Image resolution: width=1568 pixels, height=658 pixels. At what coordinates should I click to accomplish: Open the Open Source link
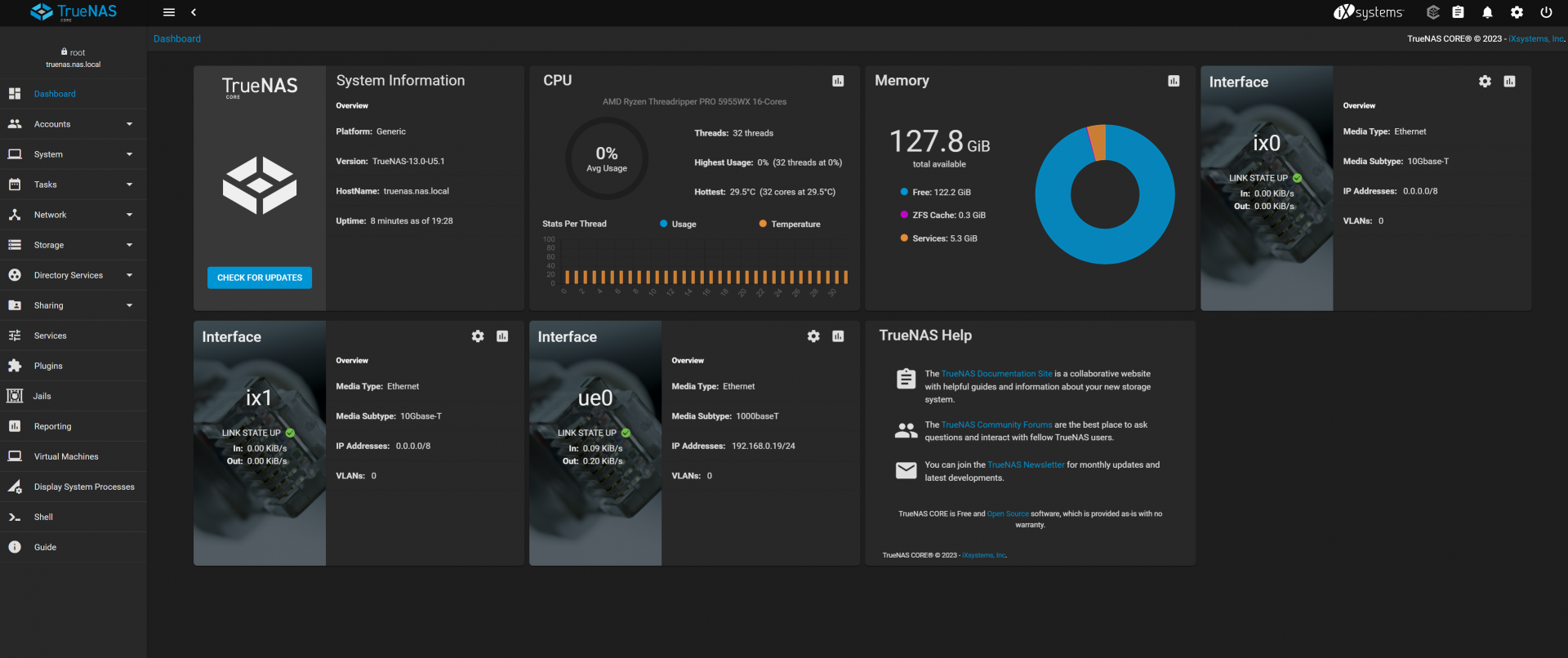pyautogui.click(x=1008, y=514)
